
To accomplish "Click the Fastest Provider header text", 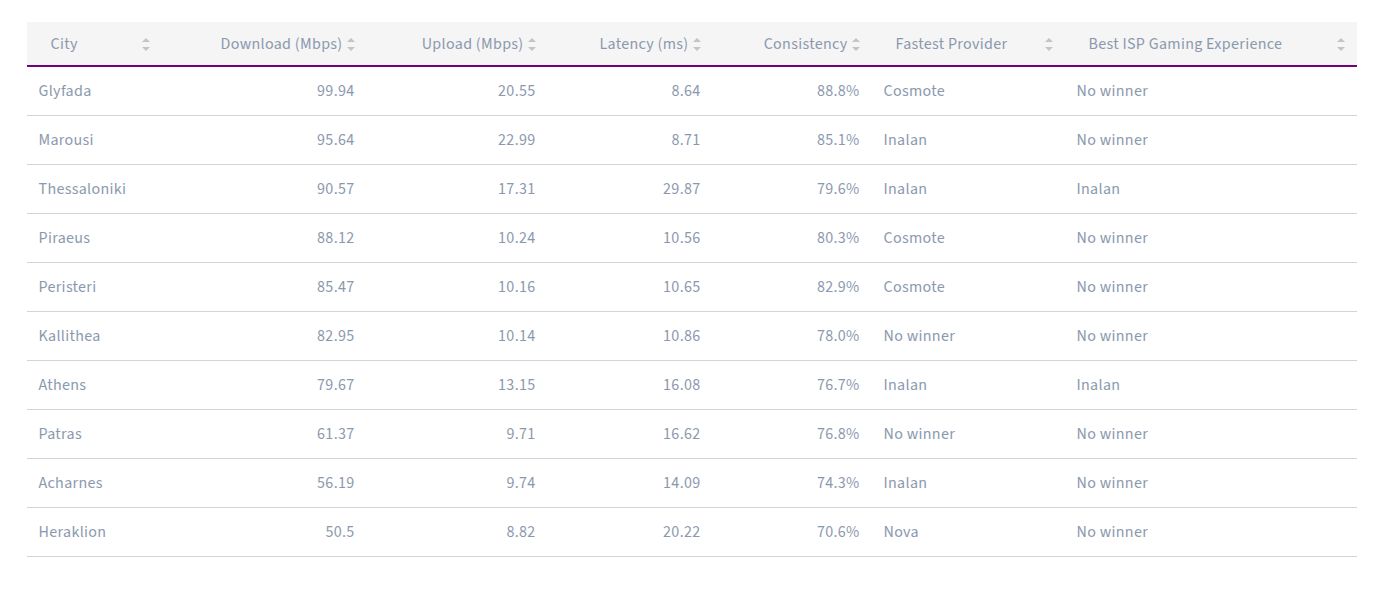I will click(x=951, y=44).
